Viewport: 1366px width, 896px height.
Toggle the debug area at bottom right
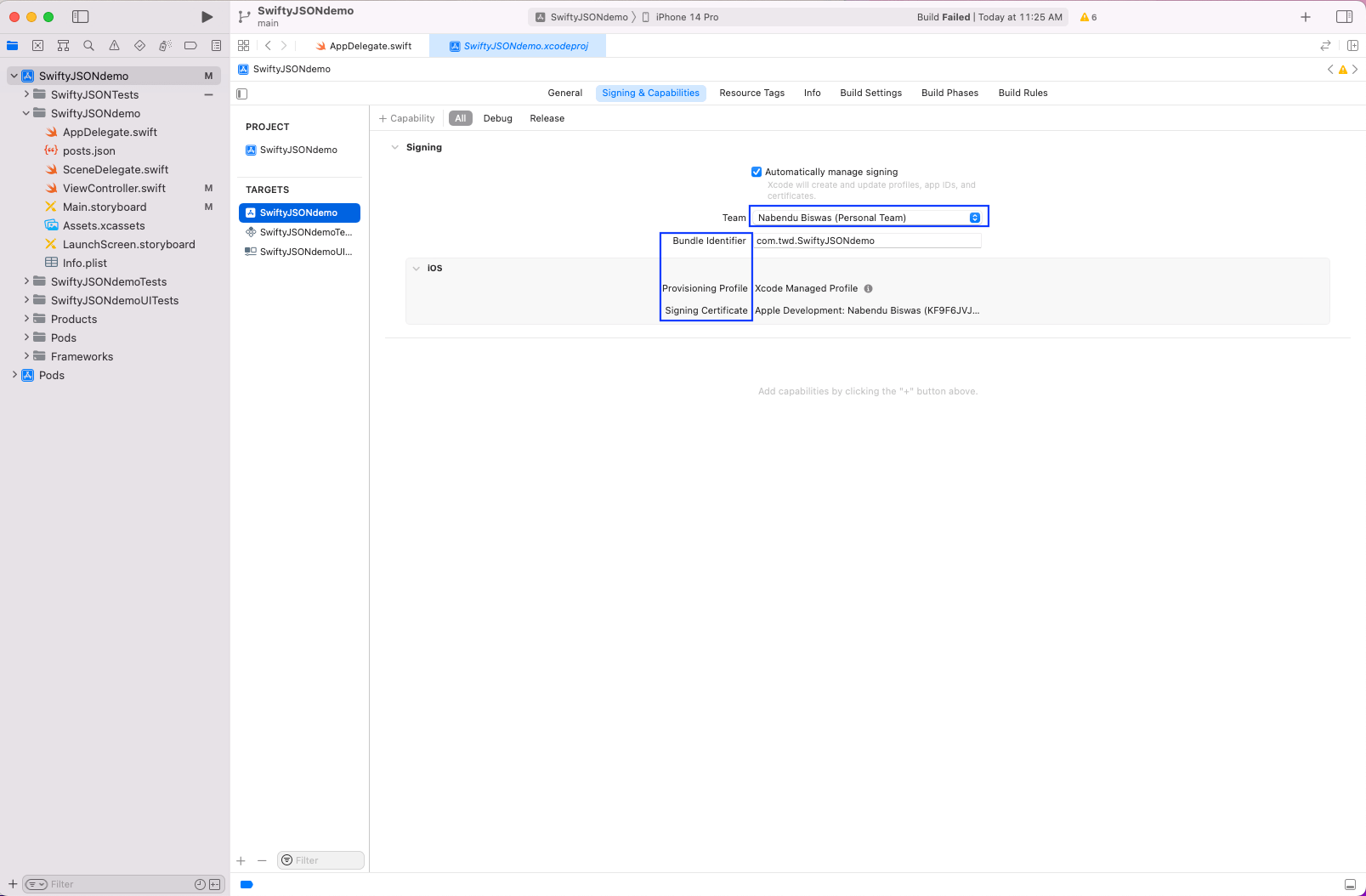click(x=1350, y=884)
